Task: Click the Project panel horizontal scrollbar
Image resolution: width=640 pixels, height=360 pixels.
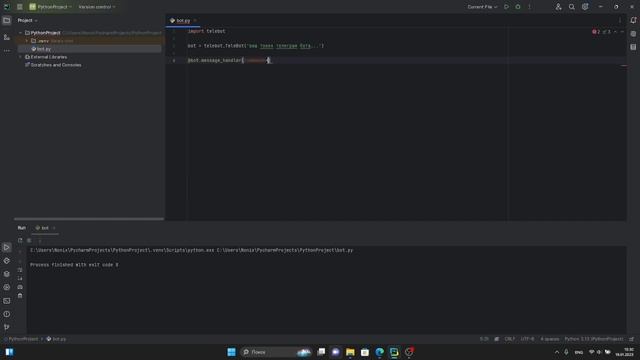Action: point(89,219)
